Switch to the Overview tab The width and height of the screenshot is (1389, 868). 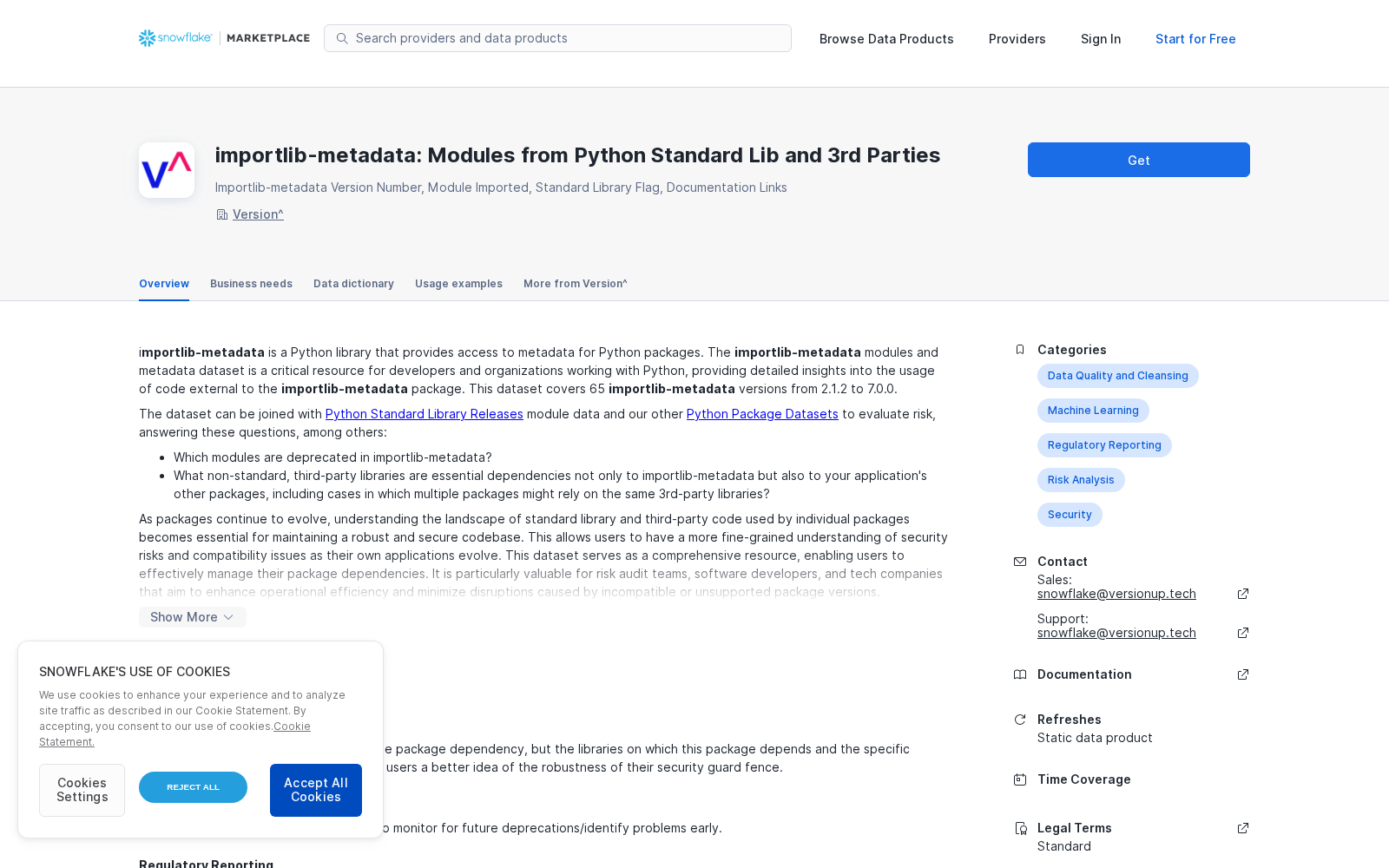tap(164, 284)
